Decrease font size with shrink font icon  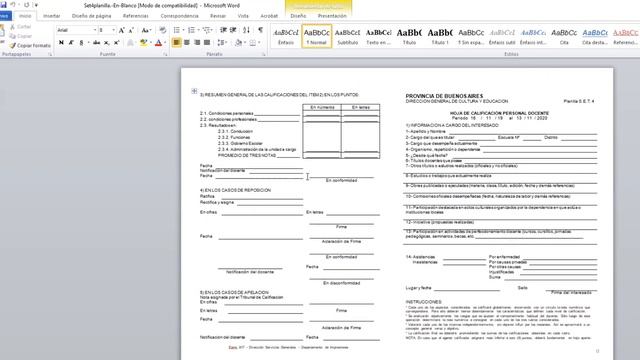pos(131,30)
